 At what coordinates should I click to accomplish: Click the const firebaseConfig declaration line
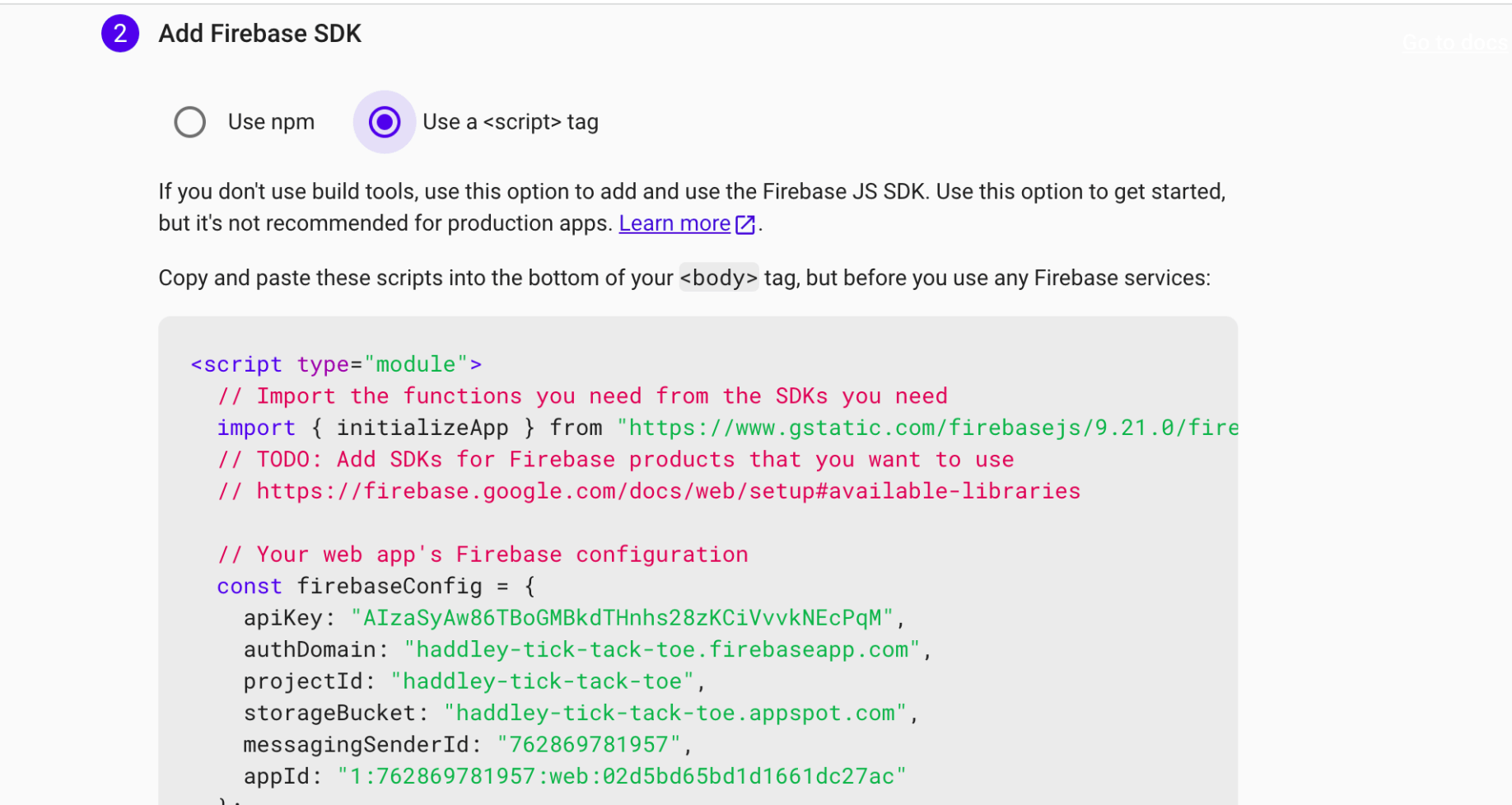coord(376,586)
